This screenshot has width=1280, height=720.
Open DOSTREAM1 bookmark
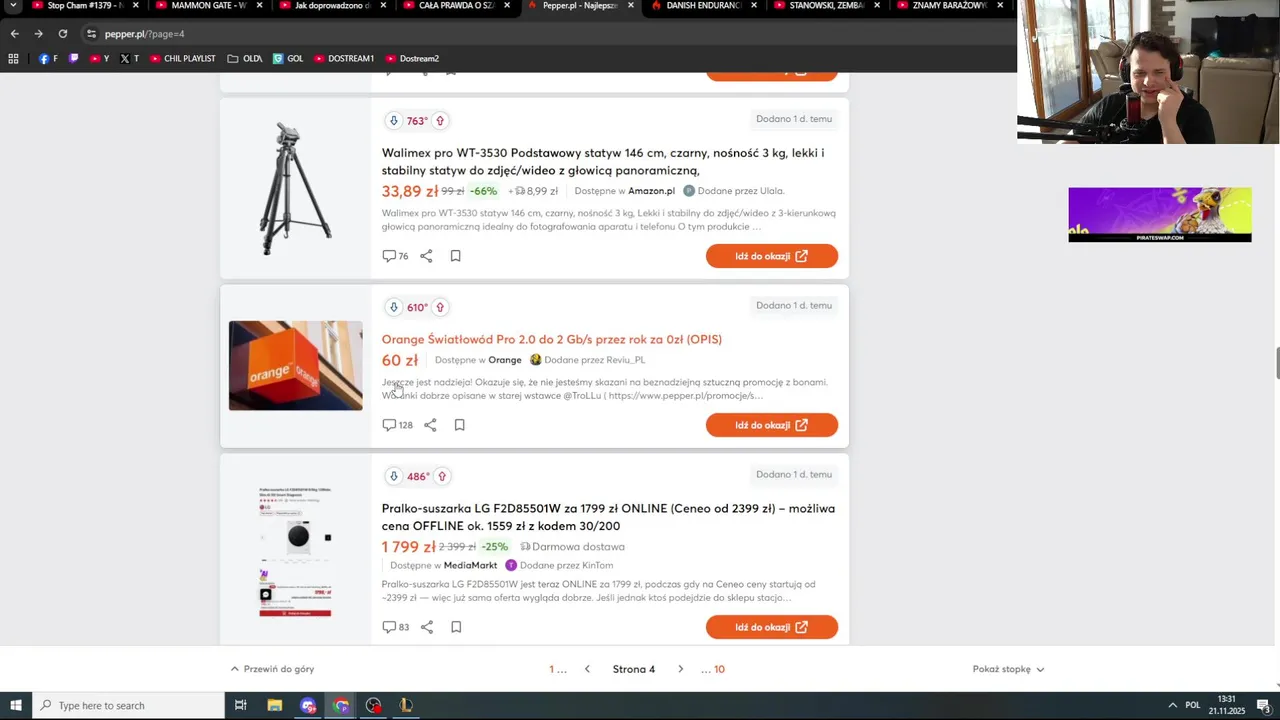tap(344, 59)
